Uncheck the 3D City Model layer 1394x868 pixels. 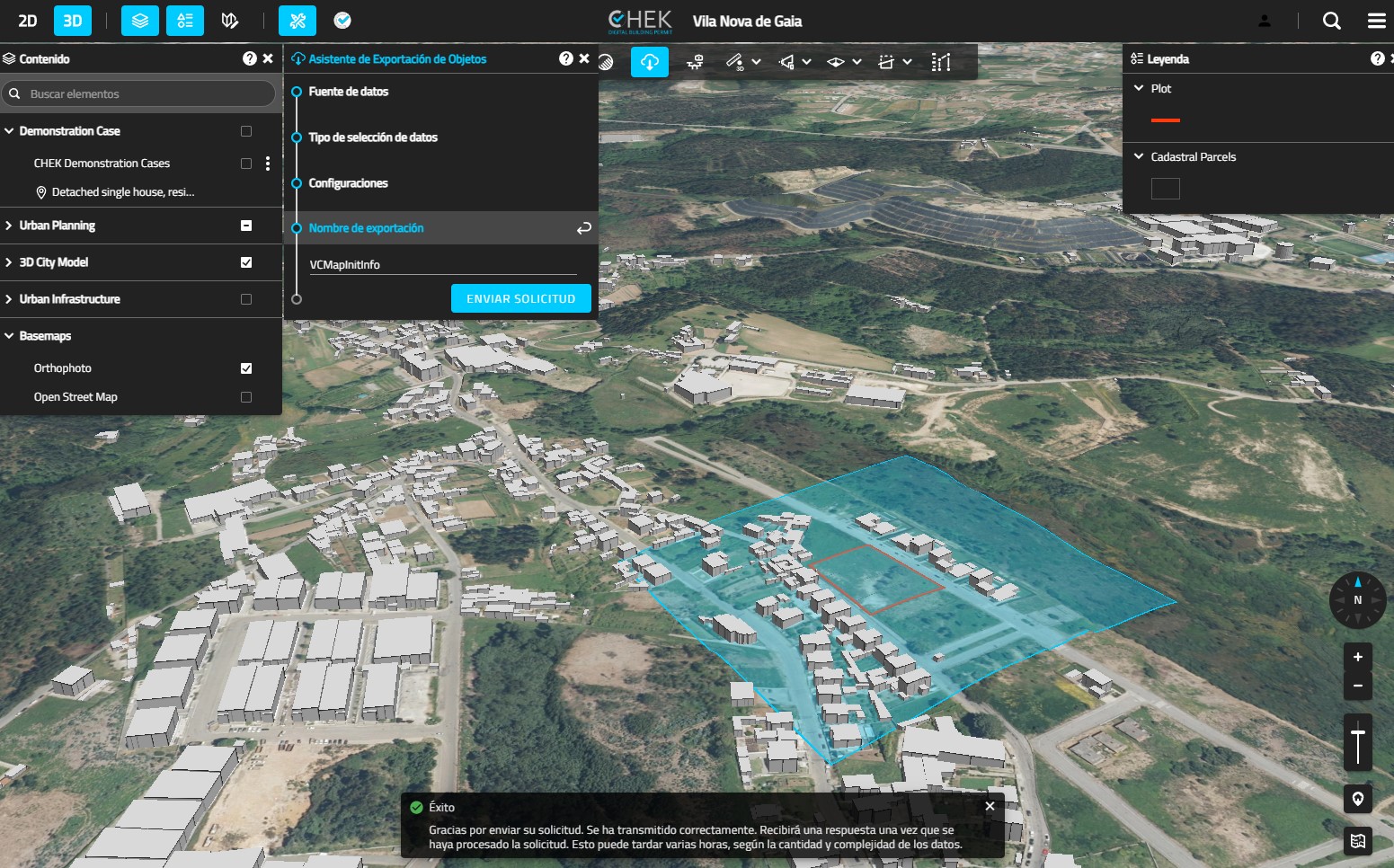point(246,262)
